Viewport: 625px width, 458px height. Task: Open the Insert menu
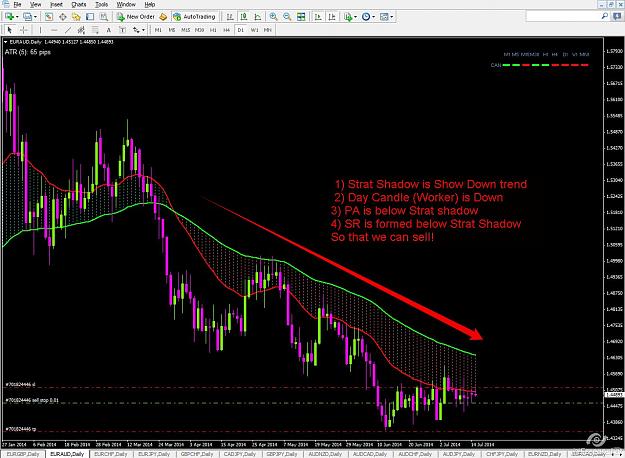click(56, 4)
